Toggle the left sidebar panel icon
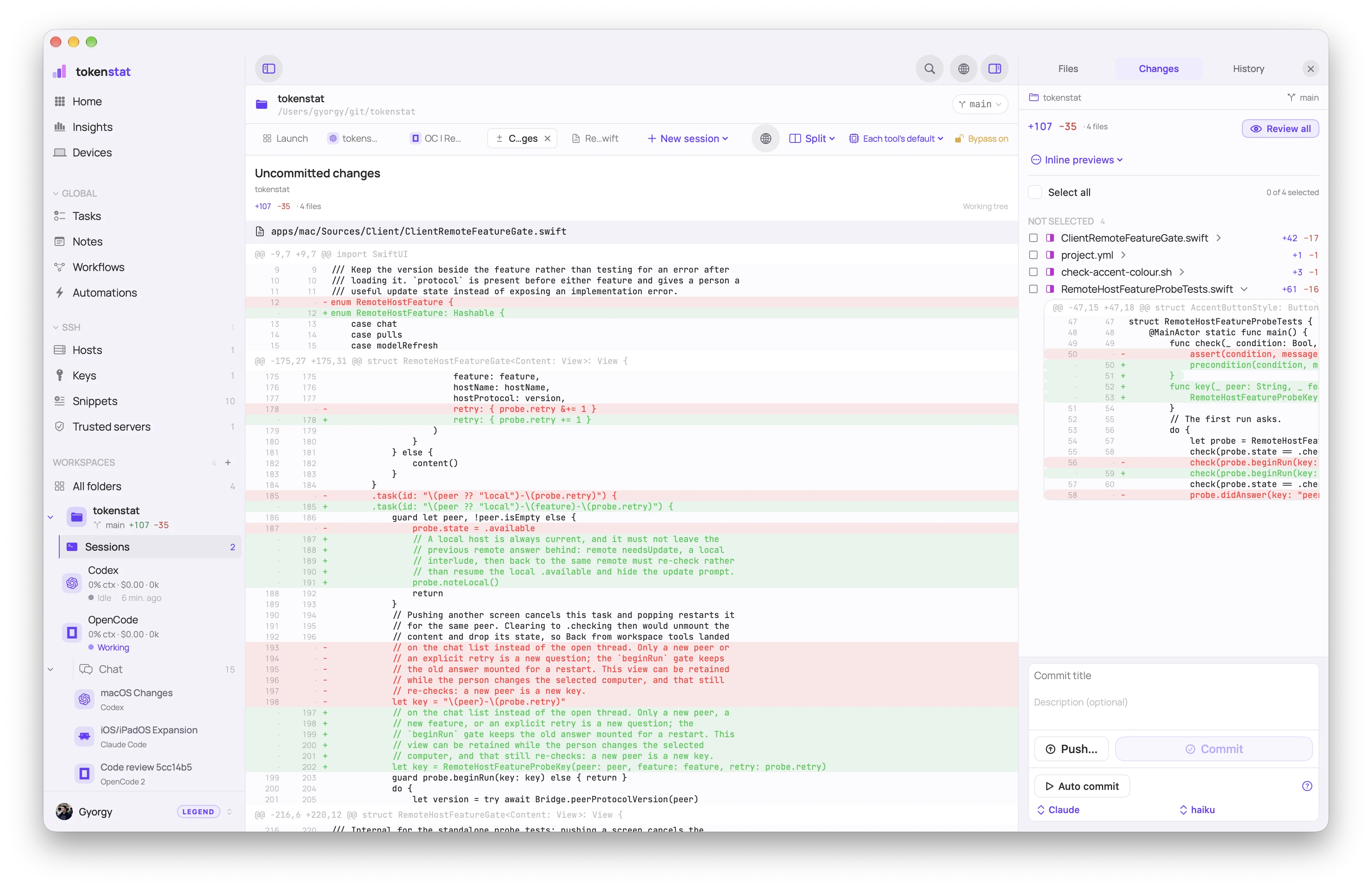1372x889 pixels. (269, 69)
